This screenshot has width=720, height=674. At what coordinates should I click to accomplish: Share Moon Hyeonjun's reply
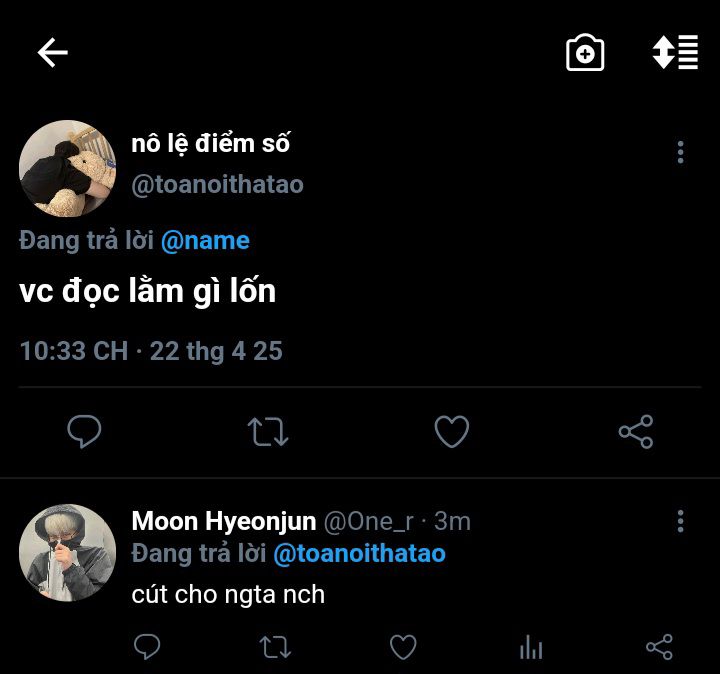[x=659, y=647]
